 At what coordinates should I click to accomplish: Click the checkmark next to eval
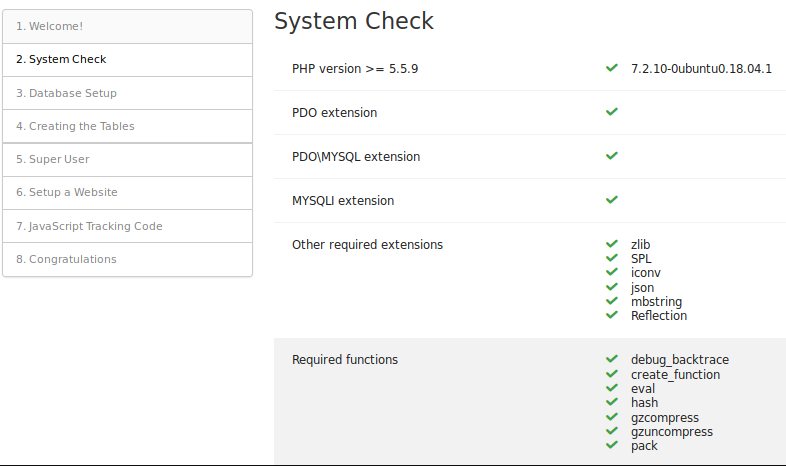(611, 388)
